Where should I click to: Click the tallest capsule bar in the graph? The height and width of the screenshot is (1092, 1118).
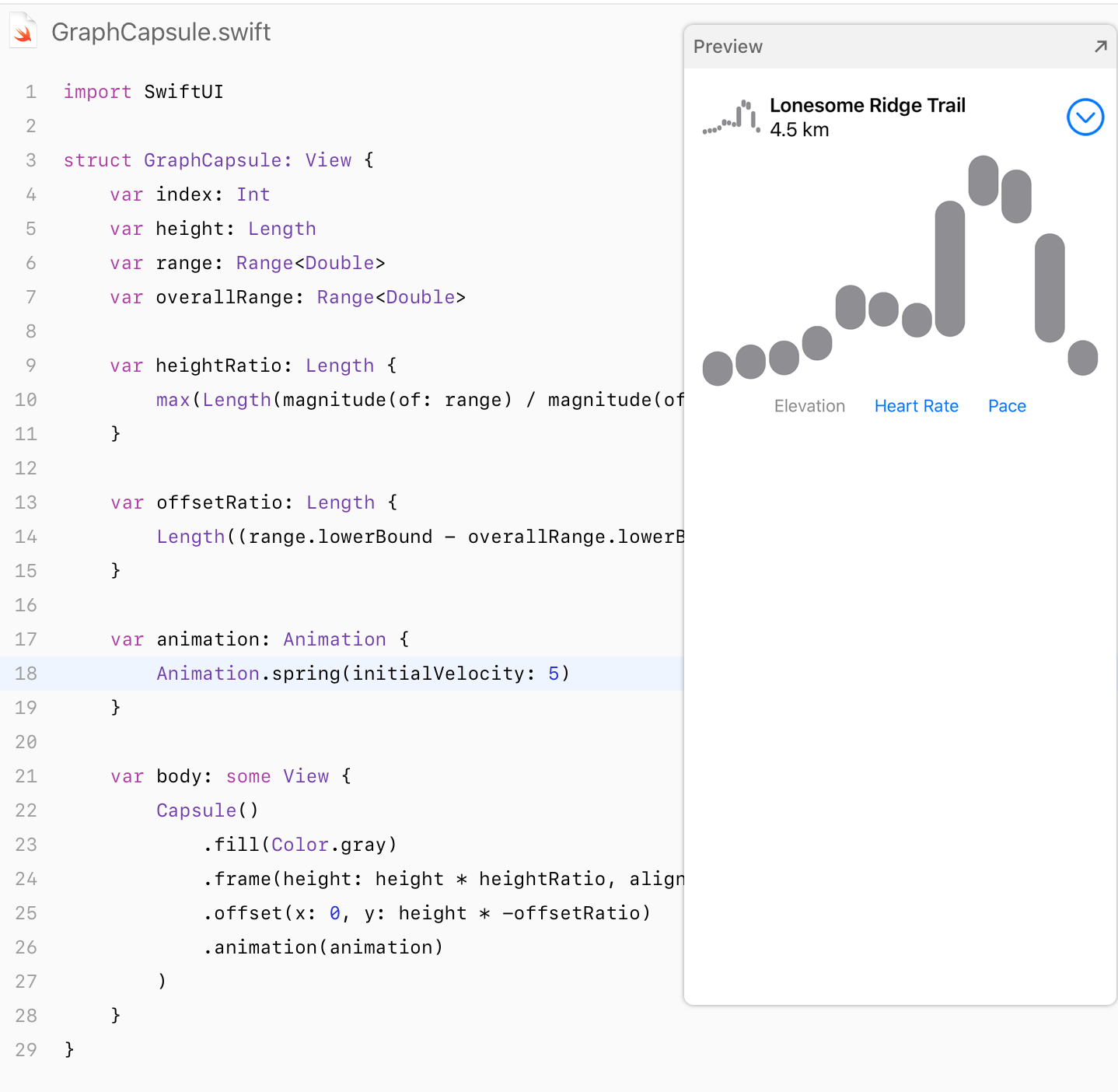tap(949, 268)
